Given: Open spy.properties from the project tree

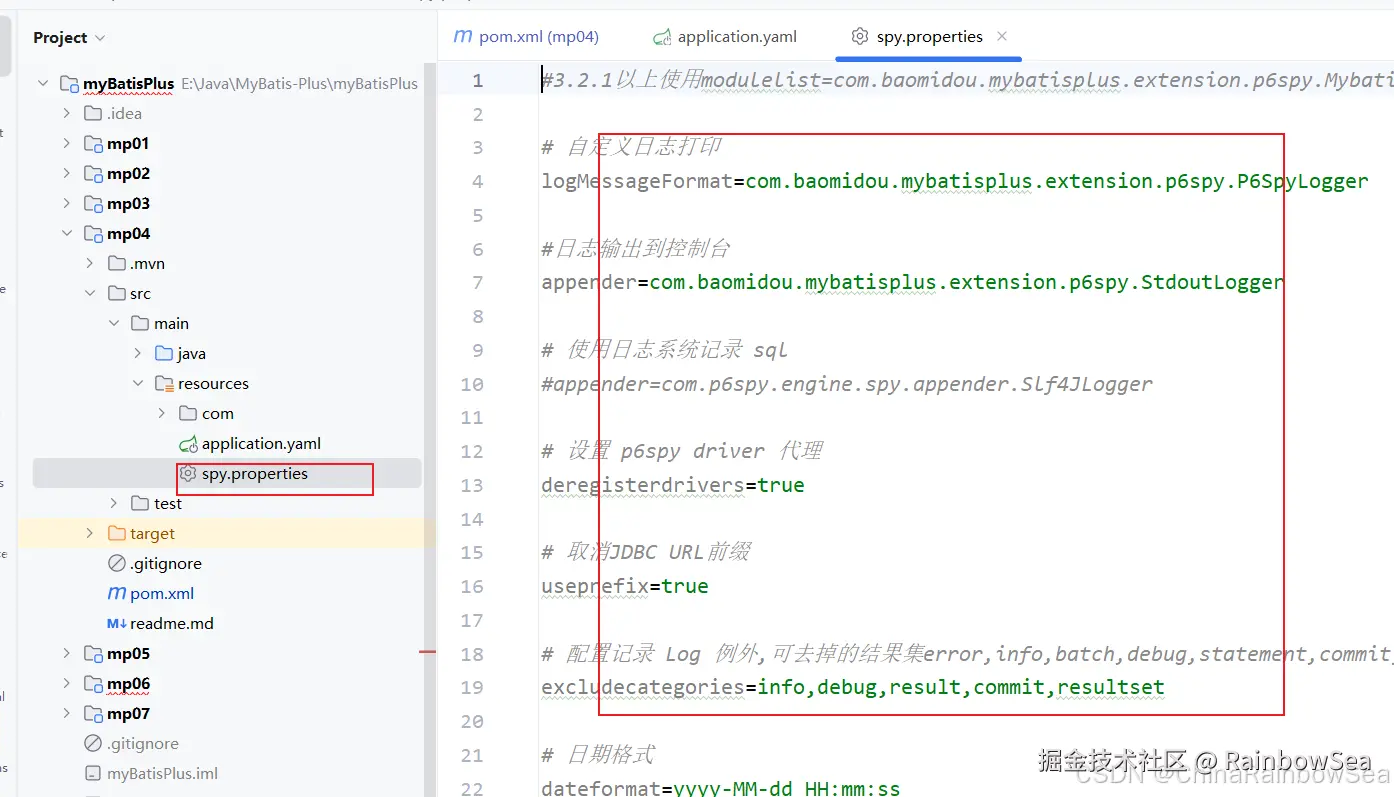Looking at the screenshot, I should pos(254,473).
